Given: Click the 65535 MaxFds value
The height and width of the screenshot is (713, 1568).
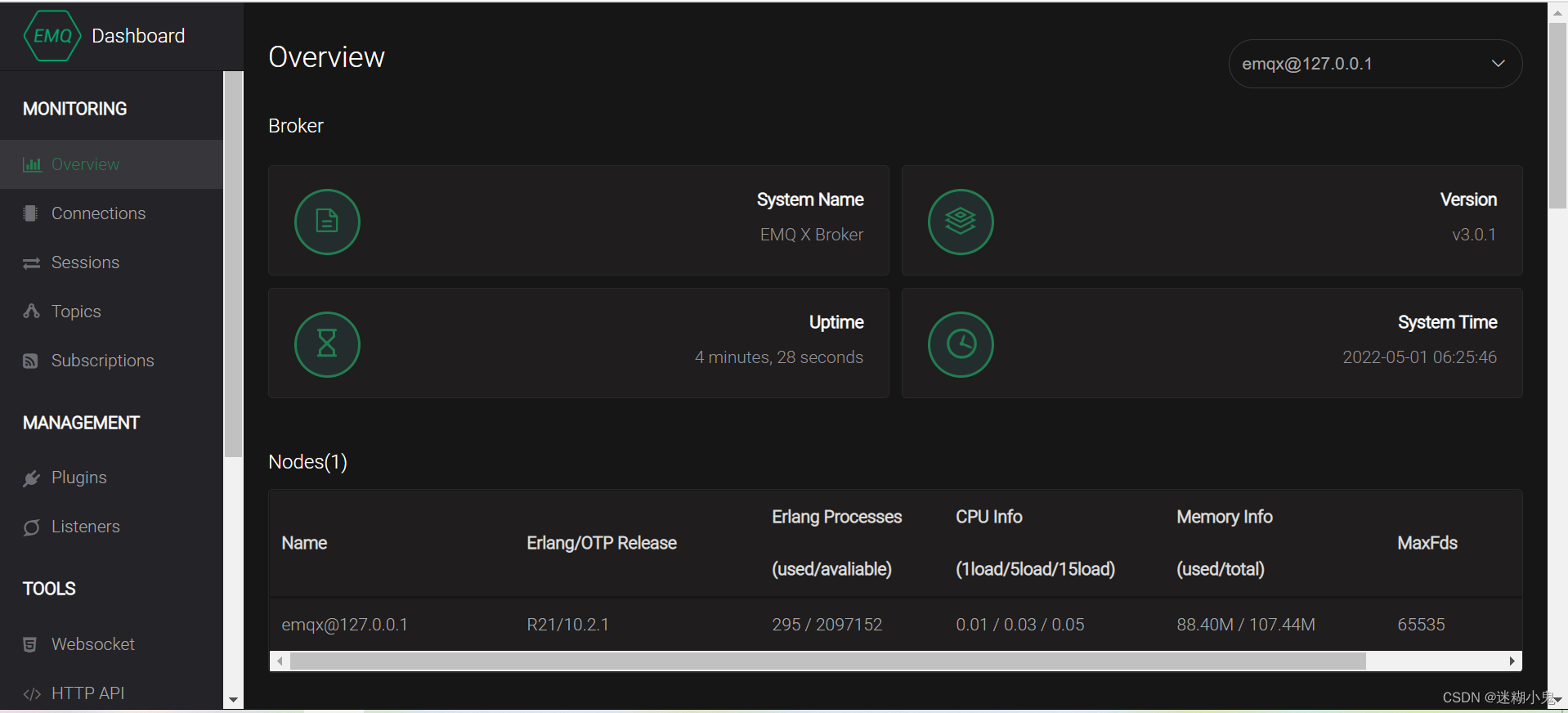Looking at the screenshot, I should pos(1421,625).
